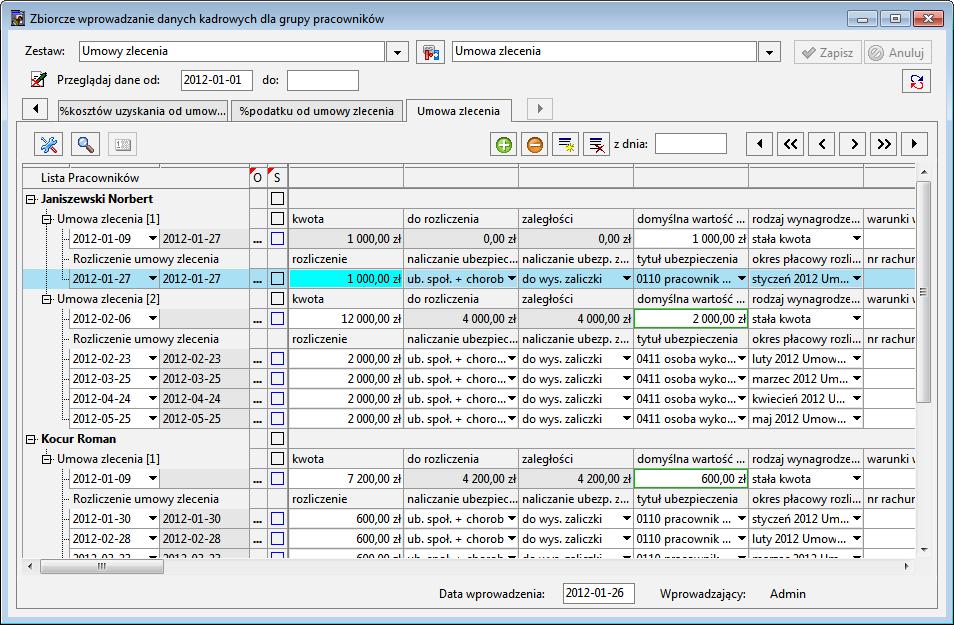The height and width of the screenshot is (625, 954).
Task: Click the edit-date icon beside Przeglądaj dane od
Action: 38,80
